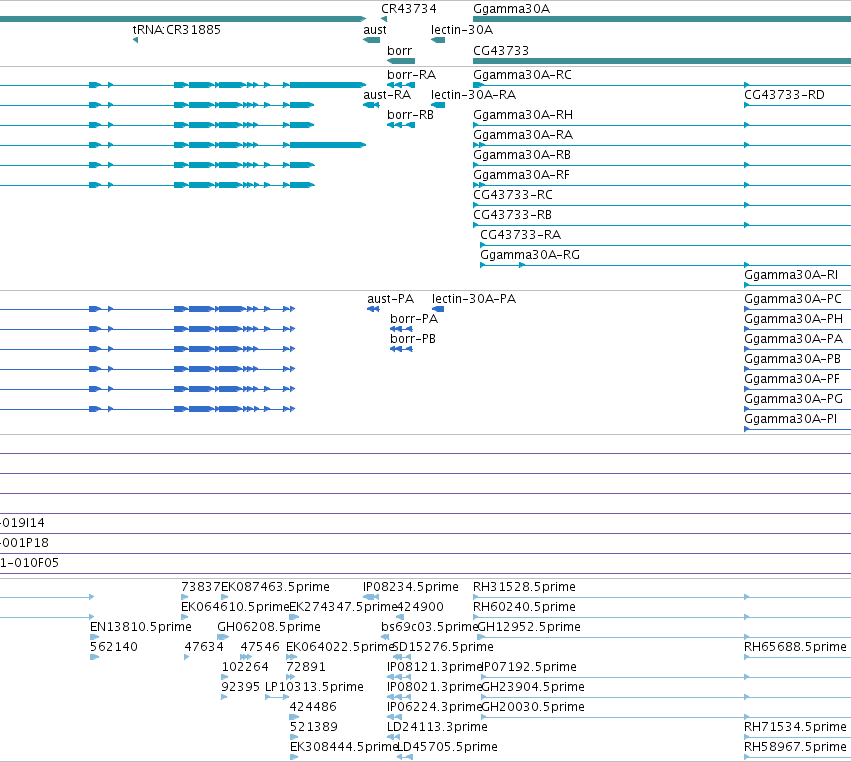Viewport: 851px width, 762px height.
Task: Select the GH12952.5prime EST label
Action: tap(529, 627)
